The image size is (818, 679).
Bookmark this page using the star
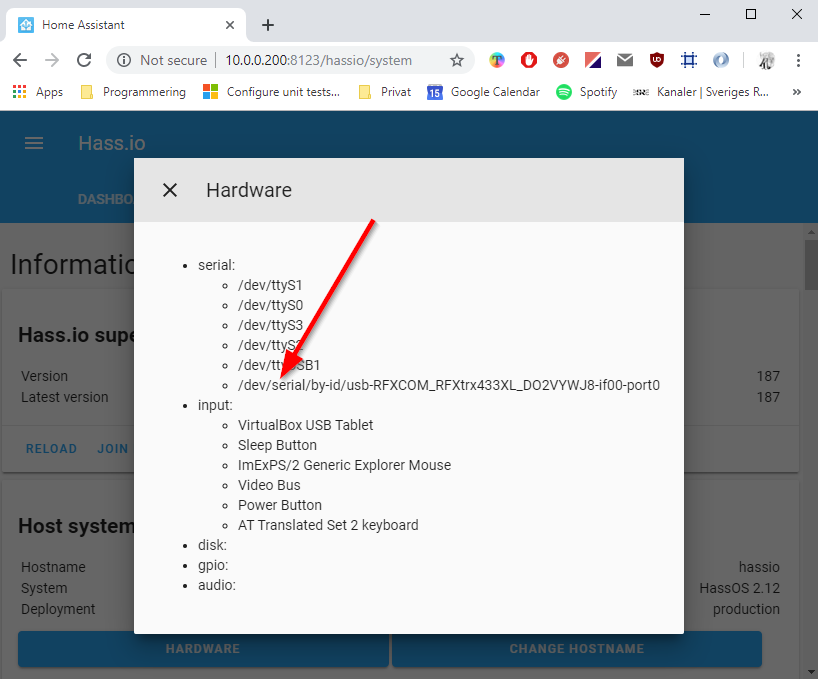click(458, 60)
